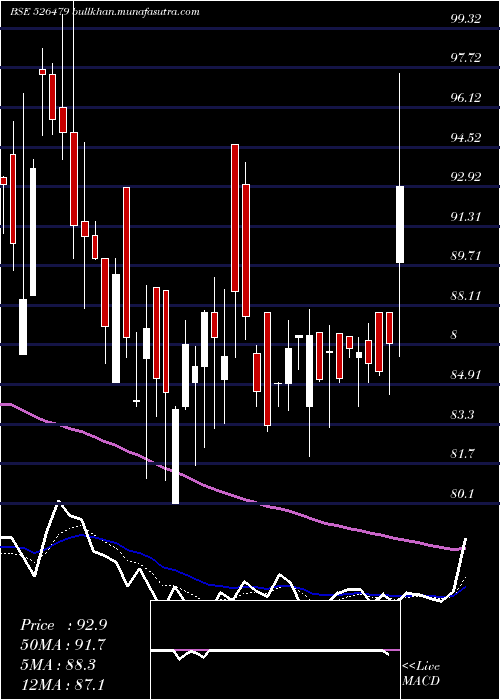
Task: Click the 80.1 price axis label
Action: 462,494
